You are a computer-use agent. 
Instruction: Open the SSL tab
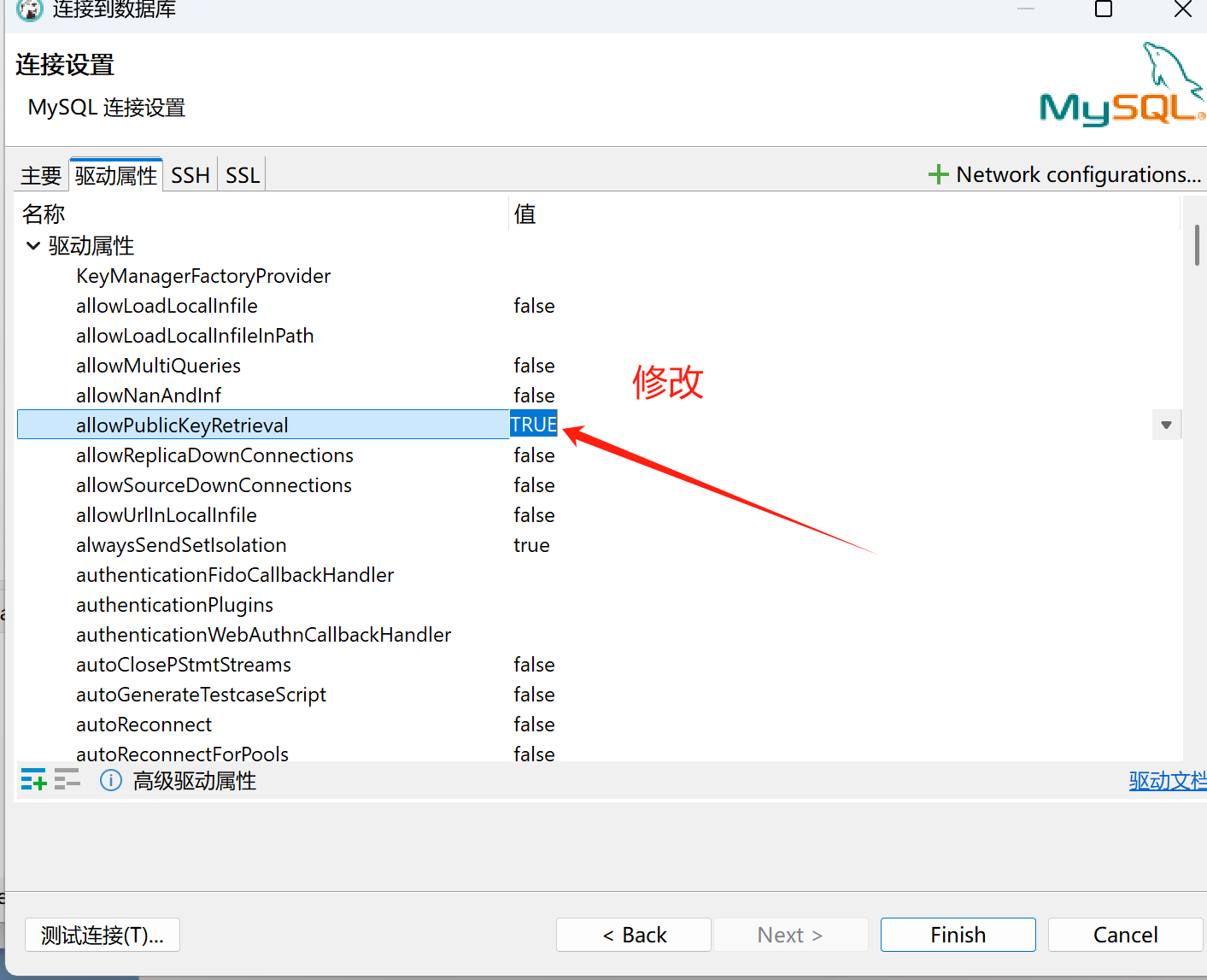coord(243,175)
